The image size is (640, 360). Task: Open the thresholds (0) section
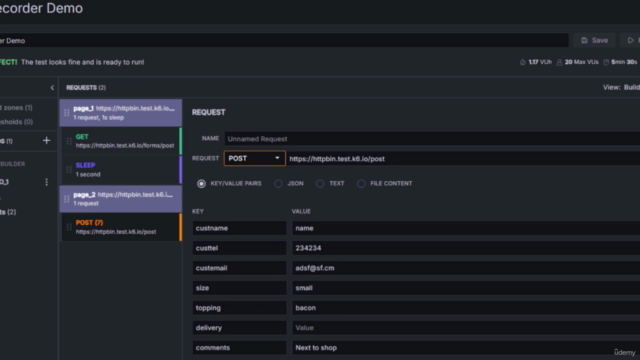click(16, 122)
